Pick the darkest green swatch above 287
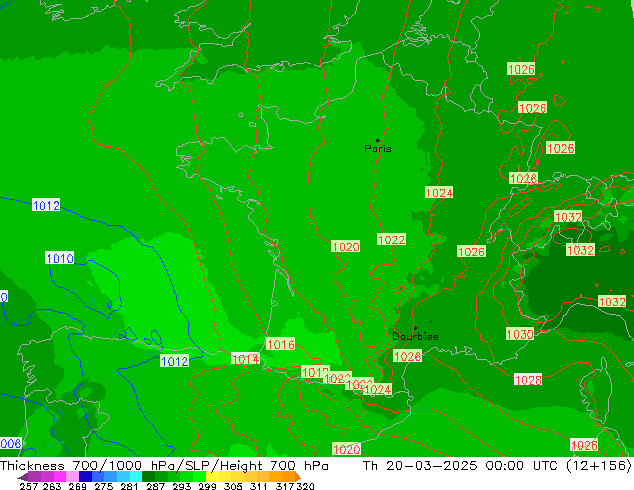Screen dimensions: 634x490 click(x=148, y=476)
